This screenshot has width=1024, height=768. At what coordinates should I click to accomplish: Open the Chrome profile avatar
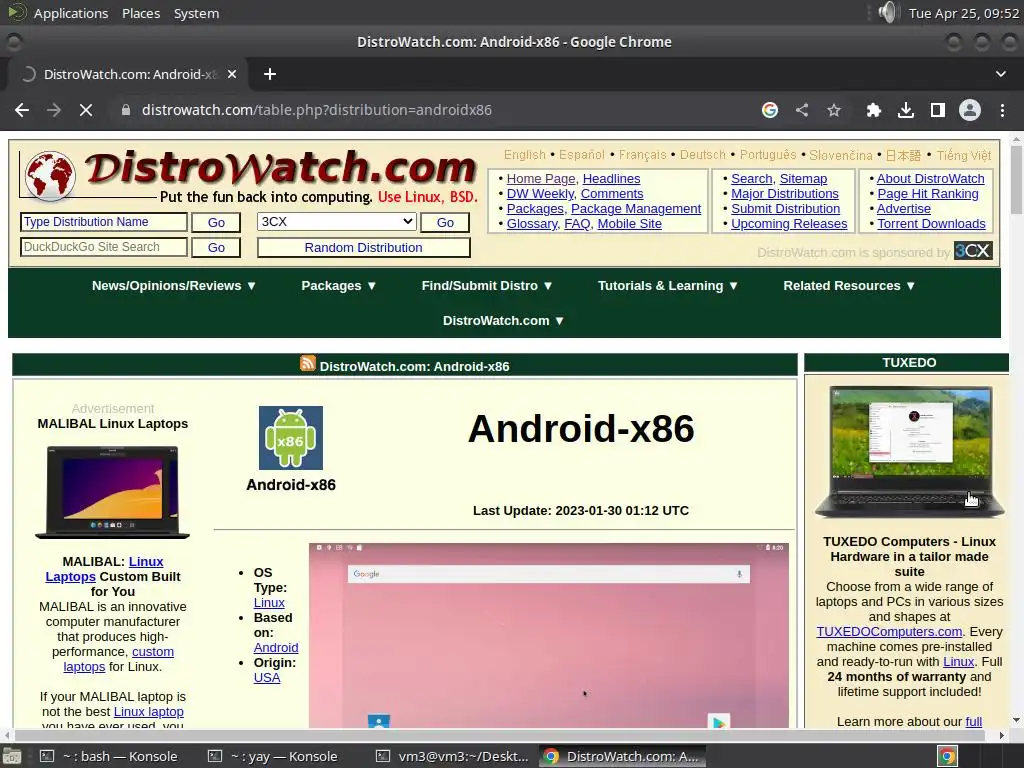(970, 110)
